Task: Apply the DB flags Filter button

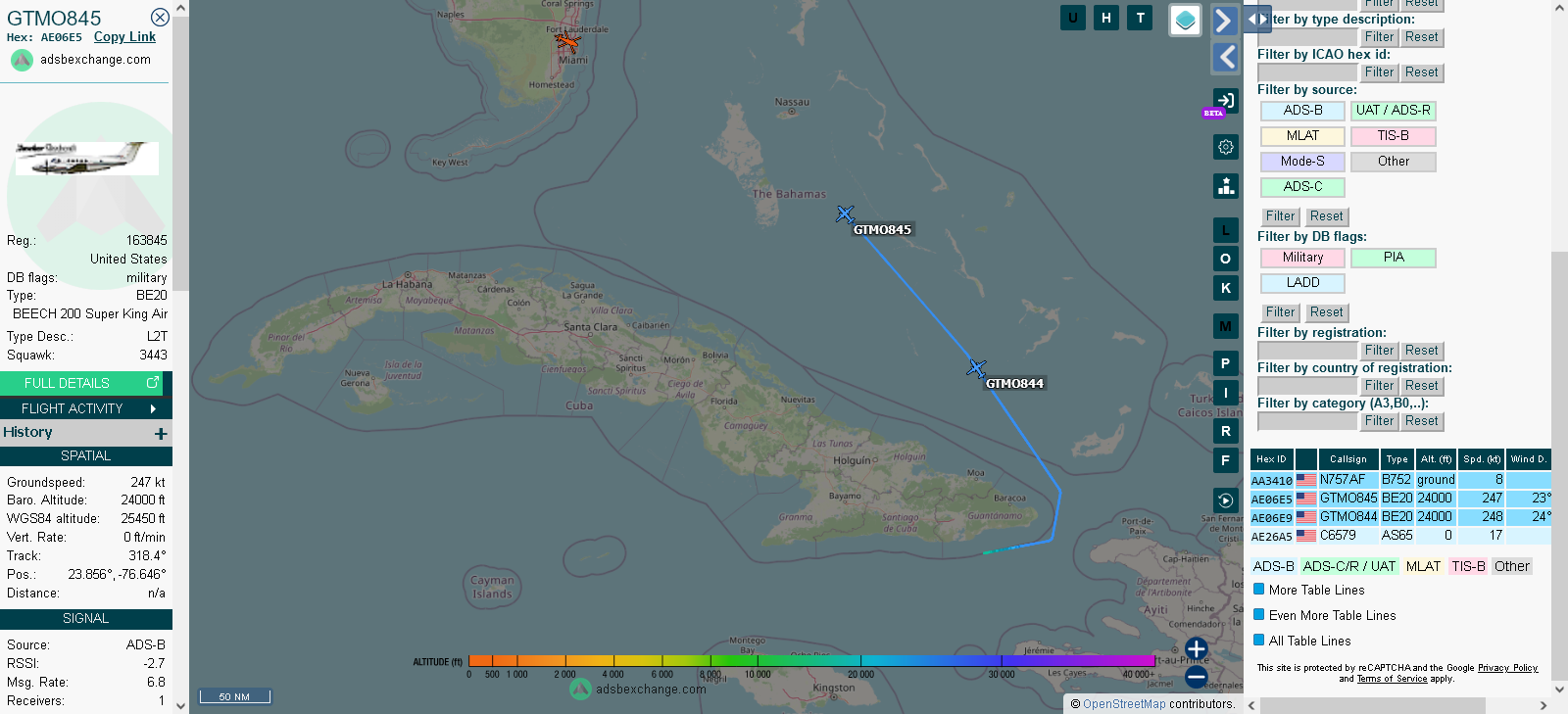Action: point(1280,312)
